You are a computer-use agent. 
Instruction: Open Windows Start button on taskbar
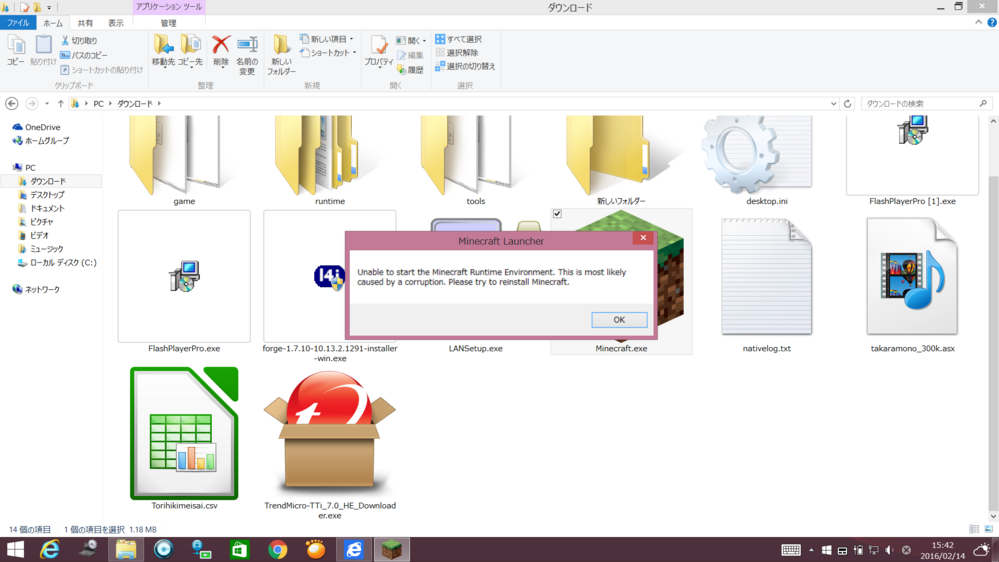15,549
